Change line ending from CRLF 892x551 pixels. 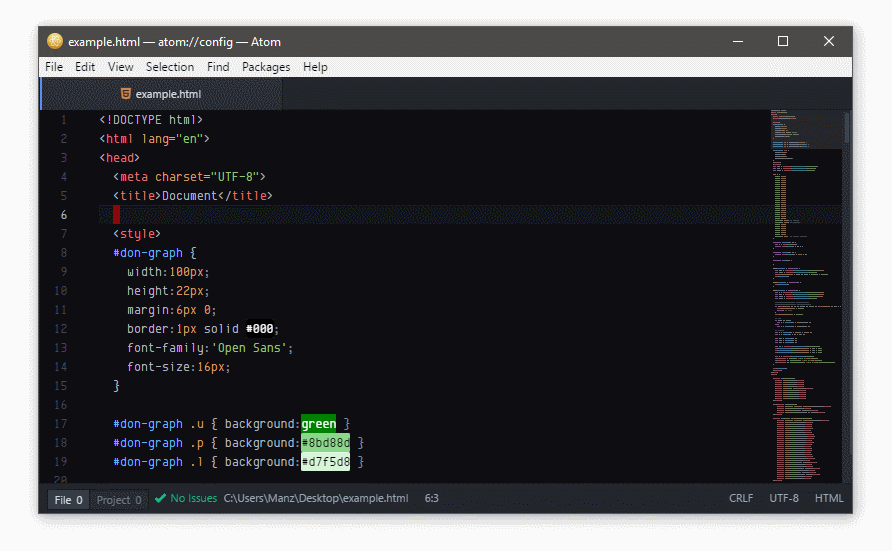tap(741, 498)
